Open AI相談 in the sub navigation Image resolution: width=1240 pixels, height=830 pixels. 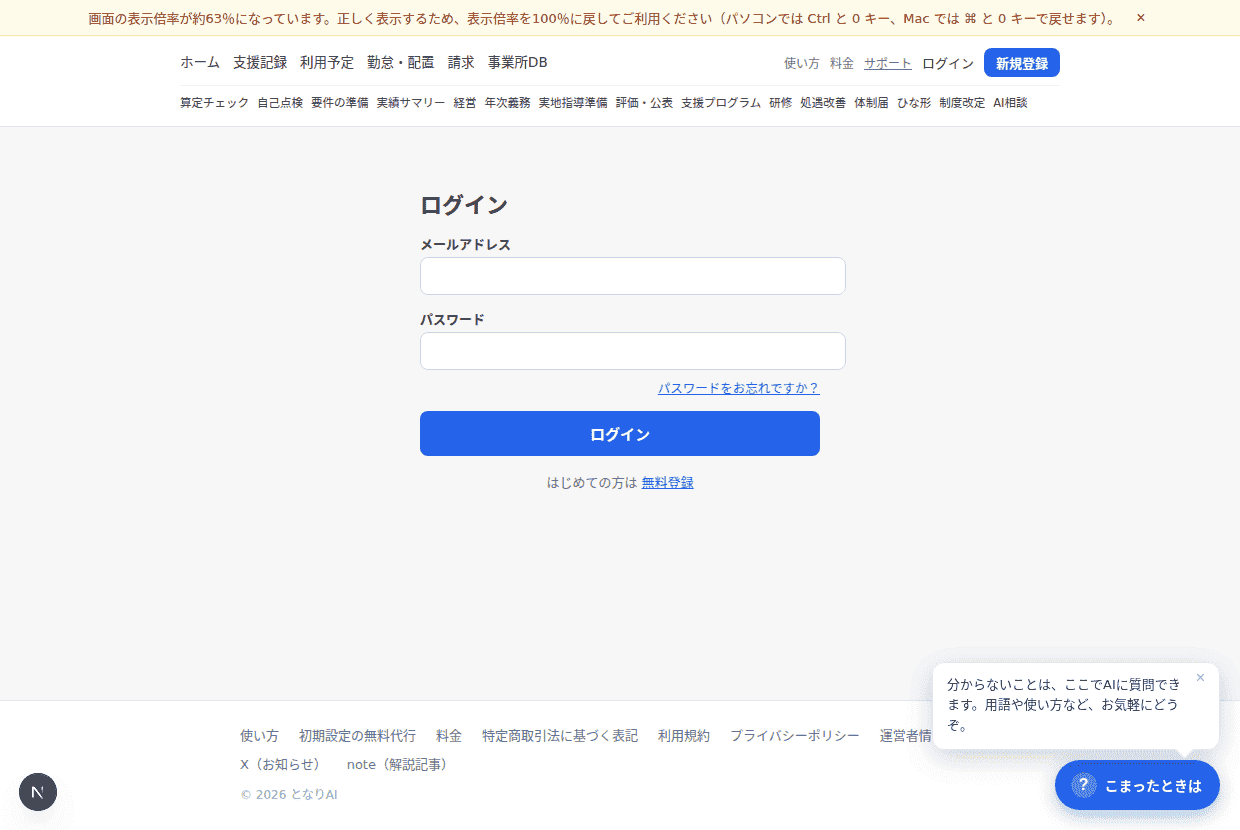(x=1010, y=103)
